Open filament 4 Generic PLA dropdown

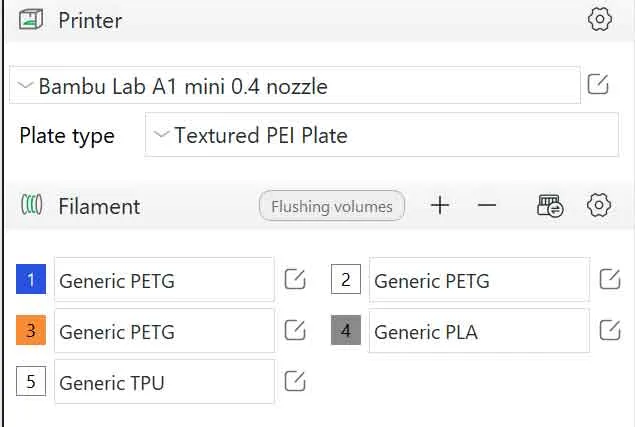coord(479,331)
